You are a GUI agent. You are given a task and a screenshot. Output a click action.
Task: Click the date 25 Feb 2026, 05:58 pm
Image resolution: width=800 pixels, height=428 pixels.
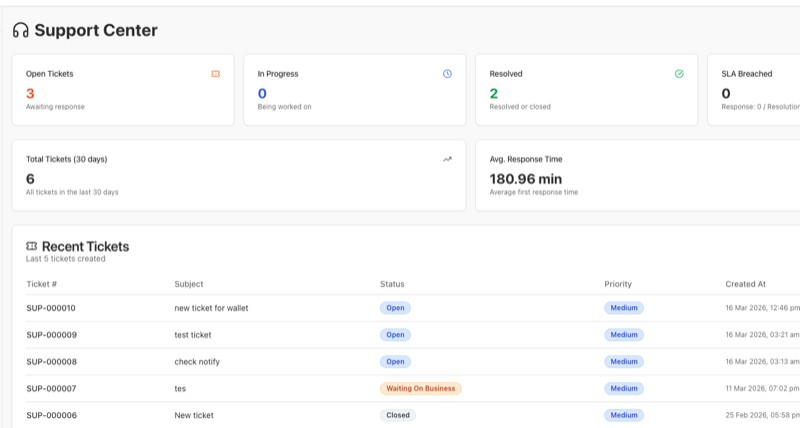(x=762, y=415)
